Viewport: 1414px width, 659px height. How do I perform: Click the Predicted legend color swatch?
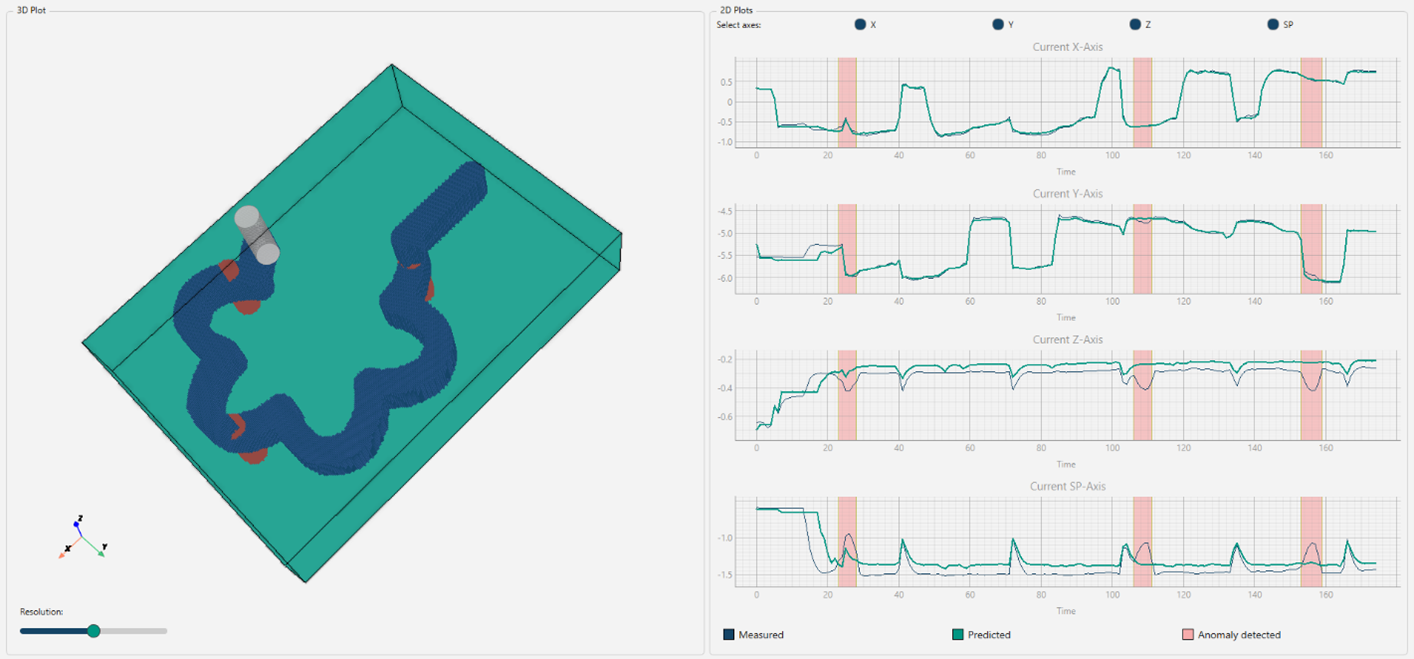point(958,634)
